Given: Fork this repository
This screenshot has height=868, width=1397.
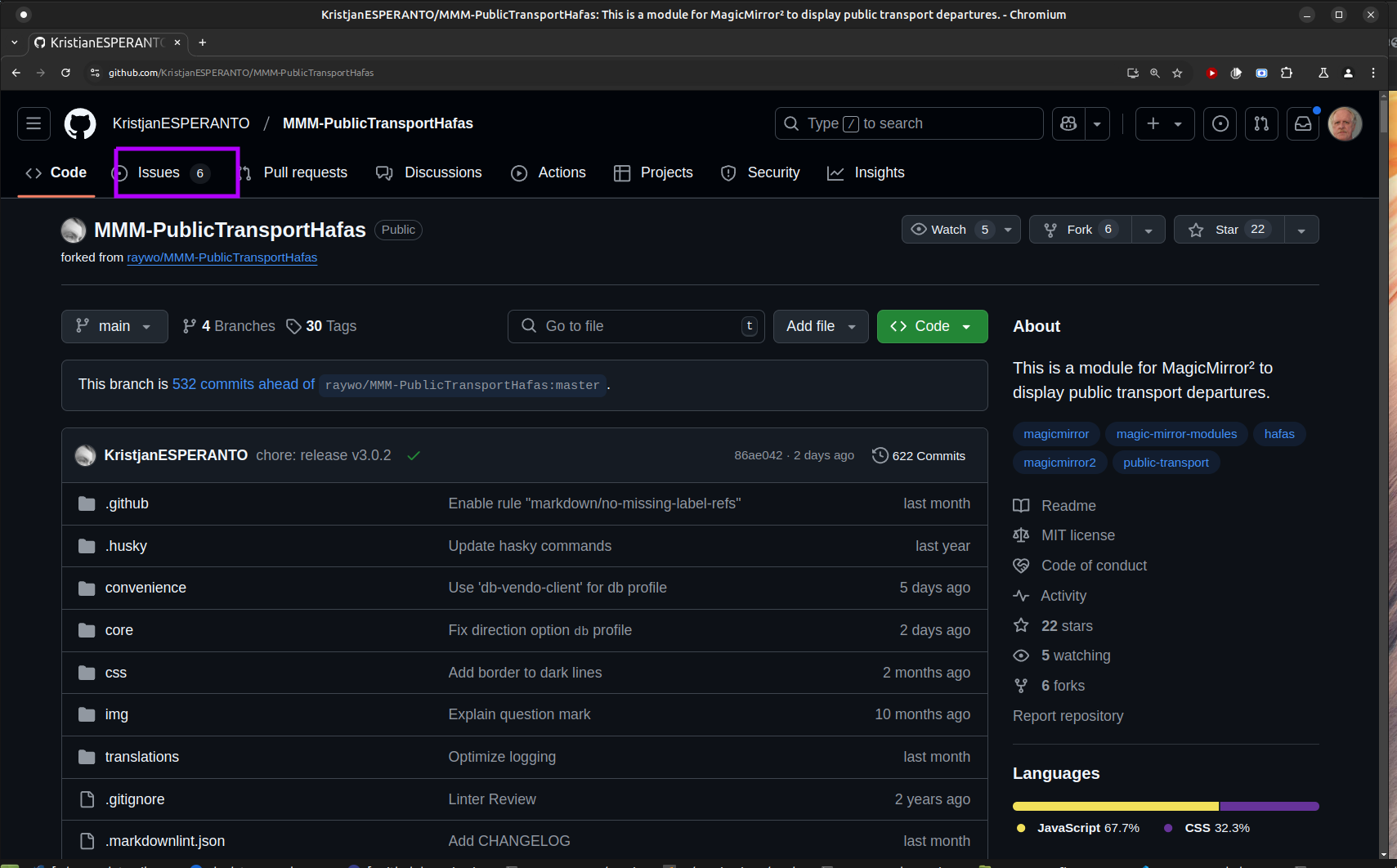Looking at the screenshot, I should click(1081, 230).
